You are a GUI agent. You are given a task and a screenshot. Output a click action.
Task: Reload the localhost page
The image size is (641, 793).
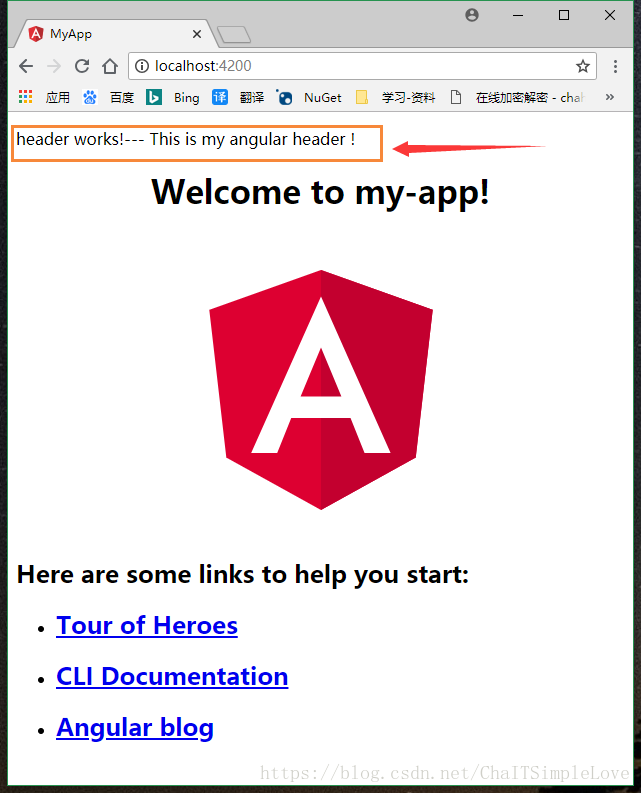click(x=82, y=66)
